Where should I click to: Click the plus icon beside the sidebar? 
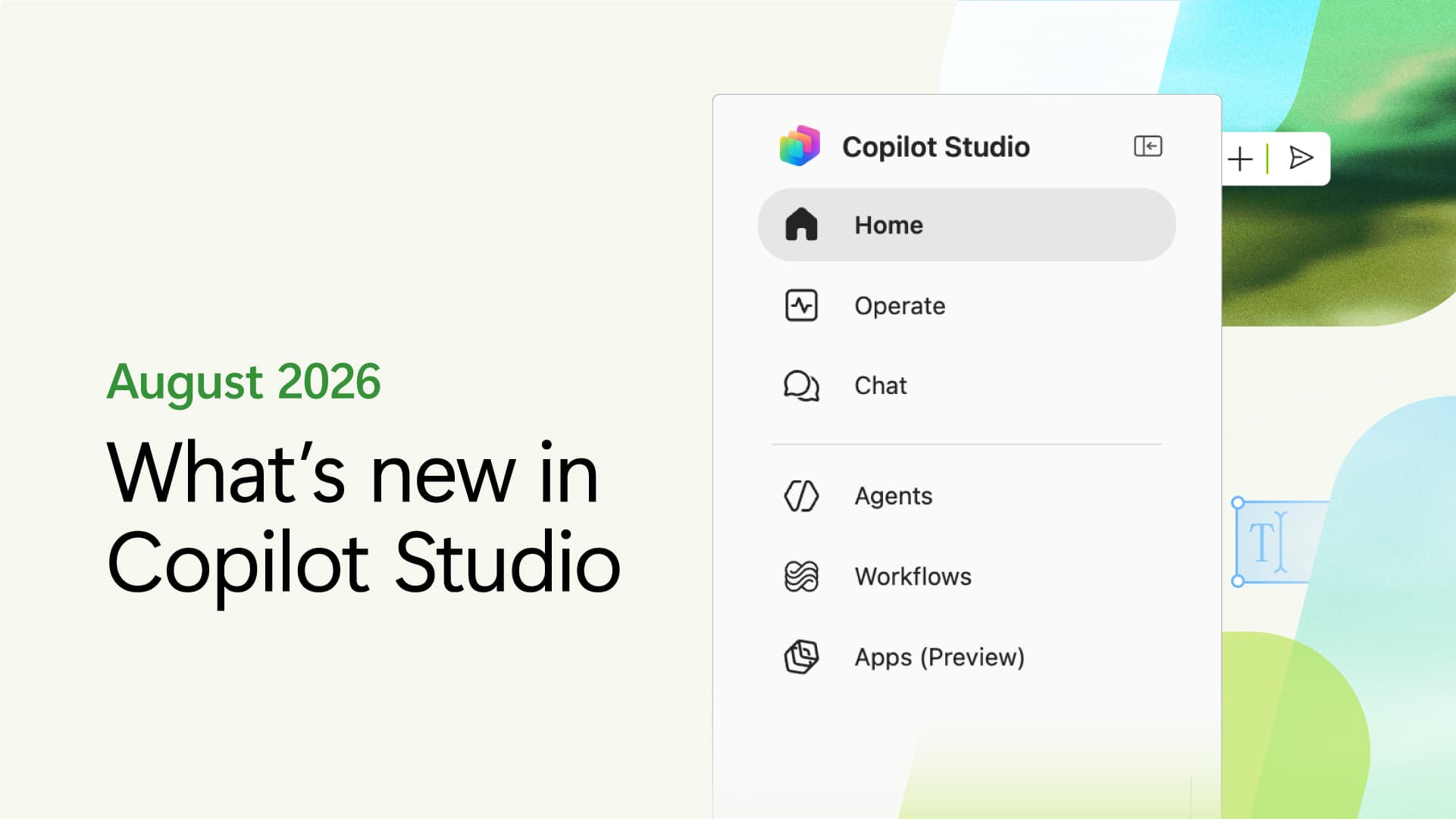[1240, 159]
